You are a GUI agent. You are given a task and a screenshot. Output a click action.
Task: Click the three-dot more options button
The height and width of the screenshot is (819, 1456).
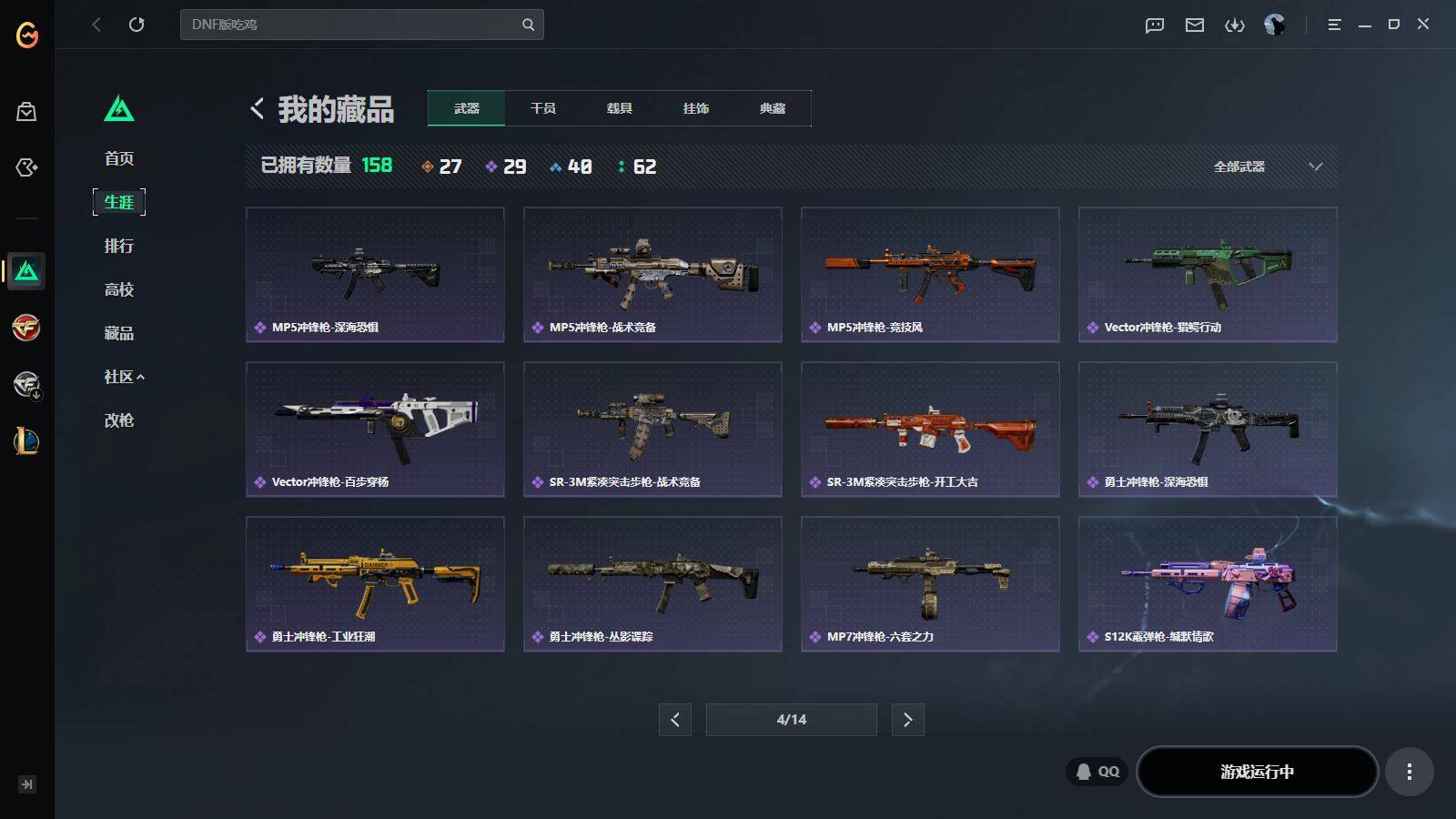tap(1410, 772)
